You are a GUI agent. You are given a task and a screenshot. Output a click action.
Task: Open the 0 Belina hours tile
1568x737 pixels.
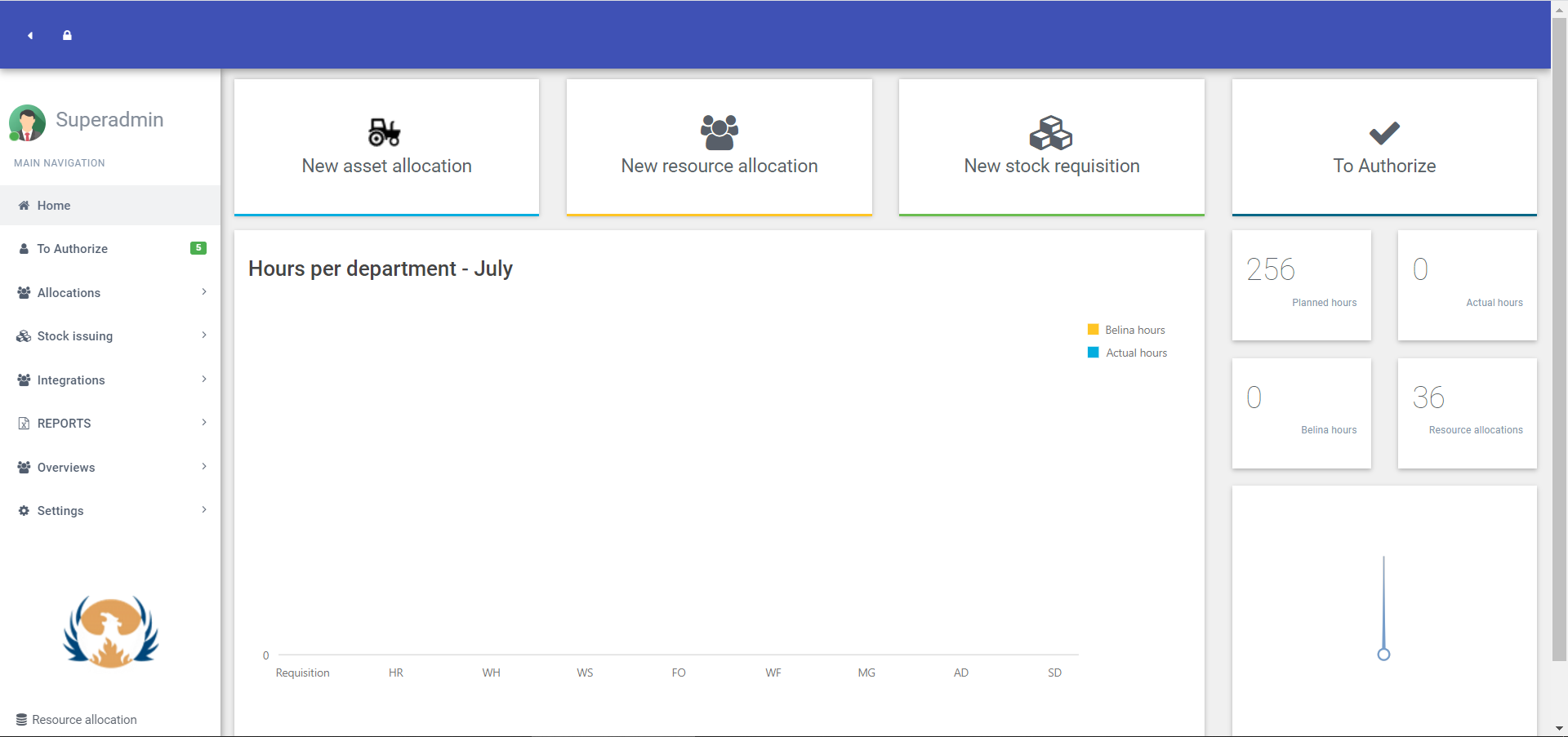point(1302,413)
